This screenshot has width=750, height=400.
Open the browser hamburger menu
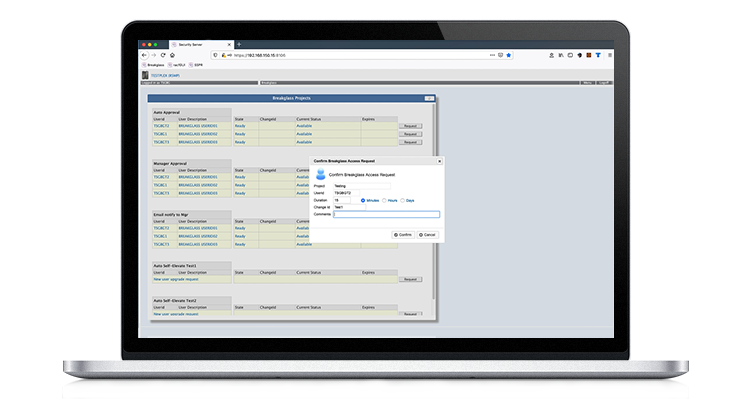coord(611,55)
